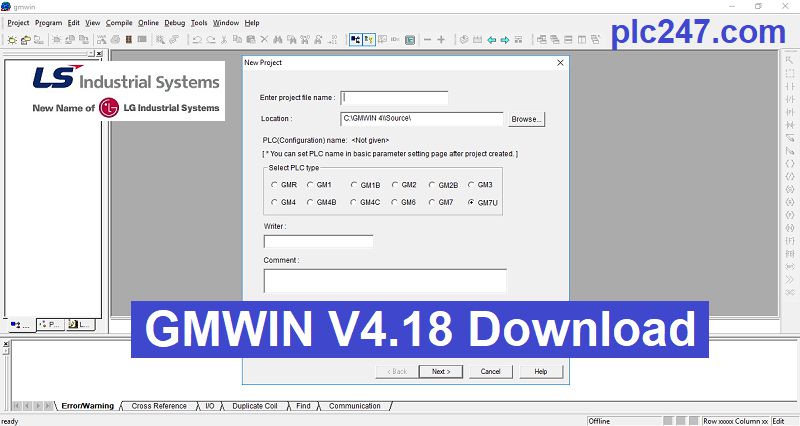Click the go-to line numbers toolbar icon
800x426 pixels.
tap(333, 40)
